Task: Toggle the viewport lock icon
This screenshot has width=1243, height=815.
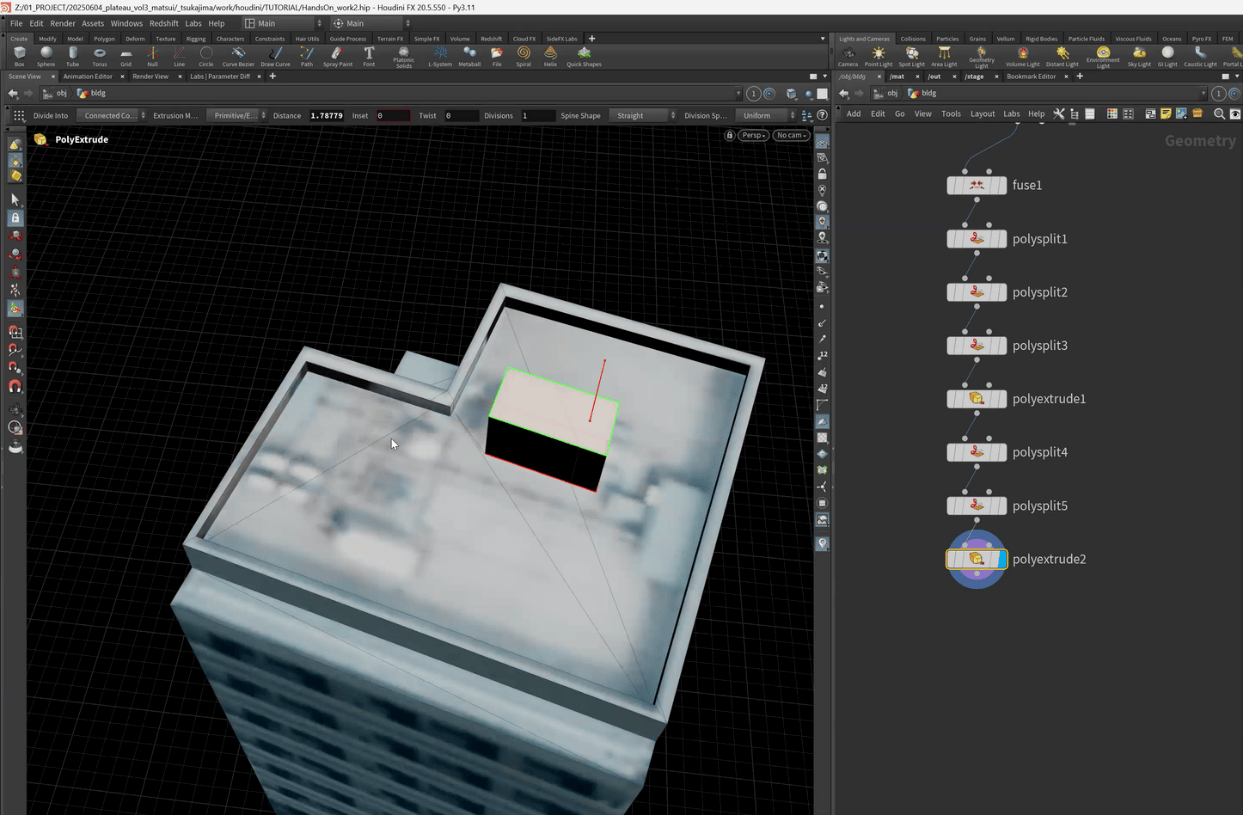Action: coord(729,135)
